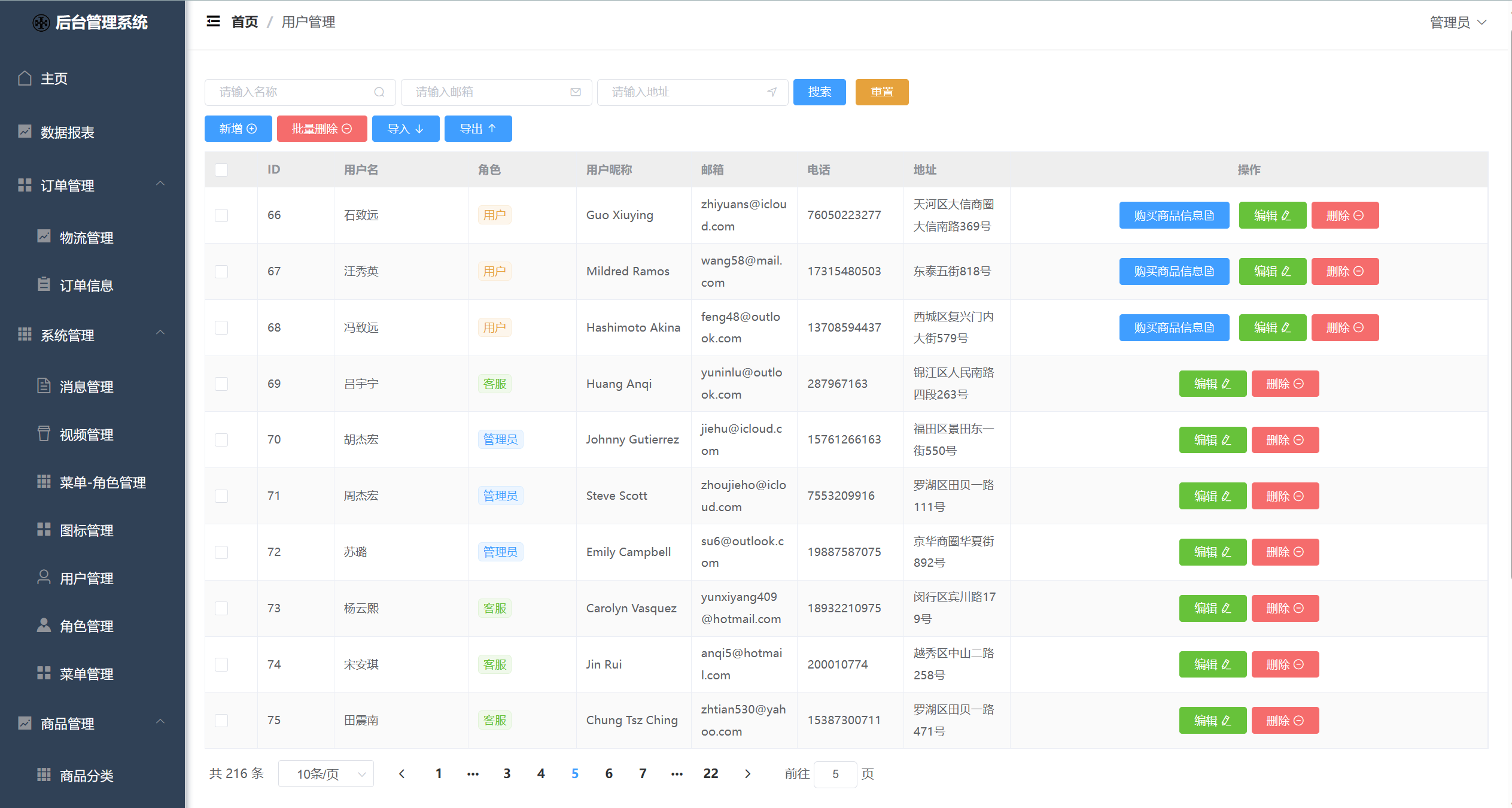Click 首页 in the breadcrumb
Viewport: 1512px width, 808px height.
pyautogui.click(x=245, y=22)
